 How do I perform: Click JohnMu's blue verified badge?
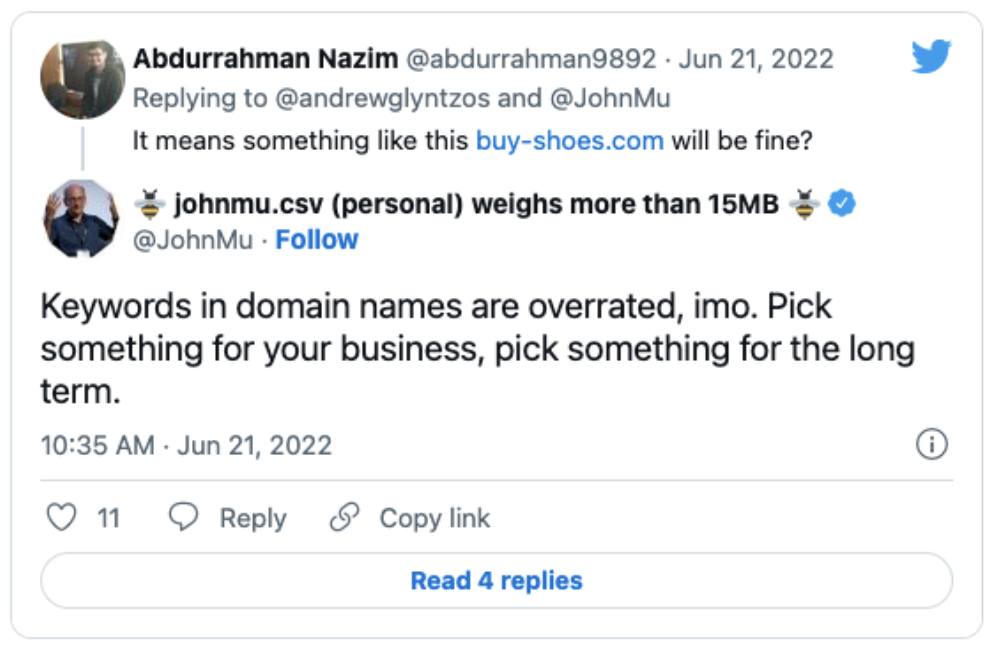tap(843, 205)
